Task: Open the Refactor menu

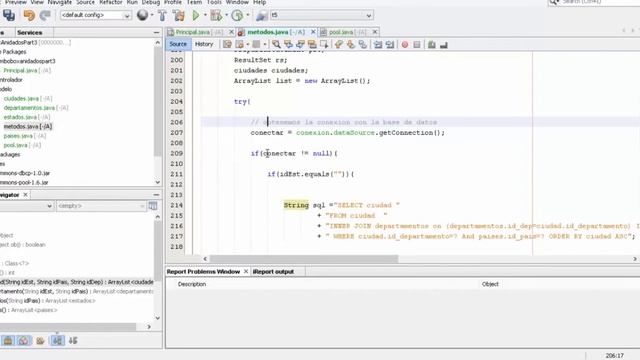Action: pyautogui.click(x=111, y=2)
